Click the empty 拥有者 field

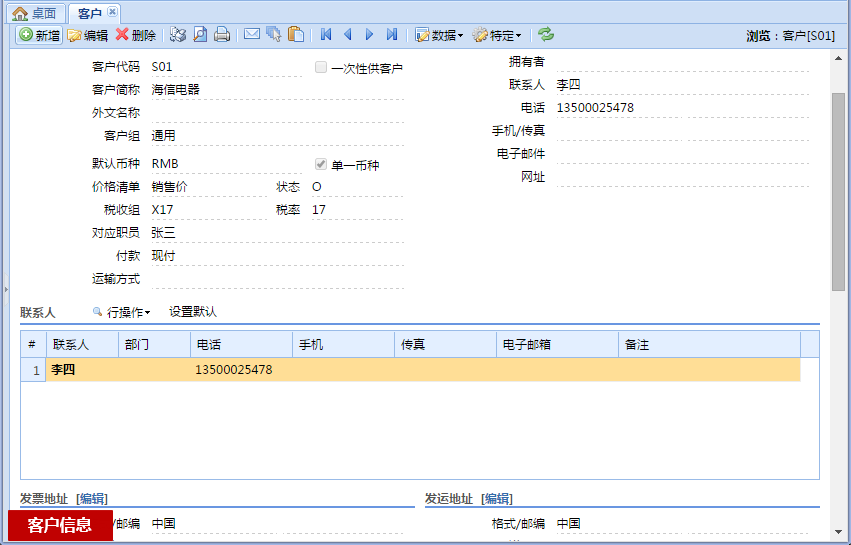683,62
